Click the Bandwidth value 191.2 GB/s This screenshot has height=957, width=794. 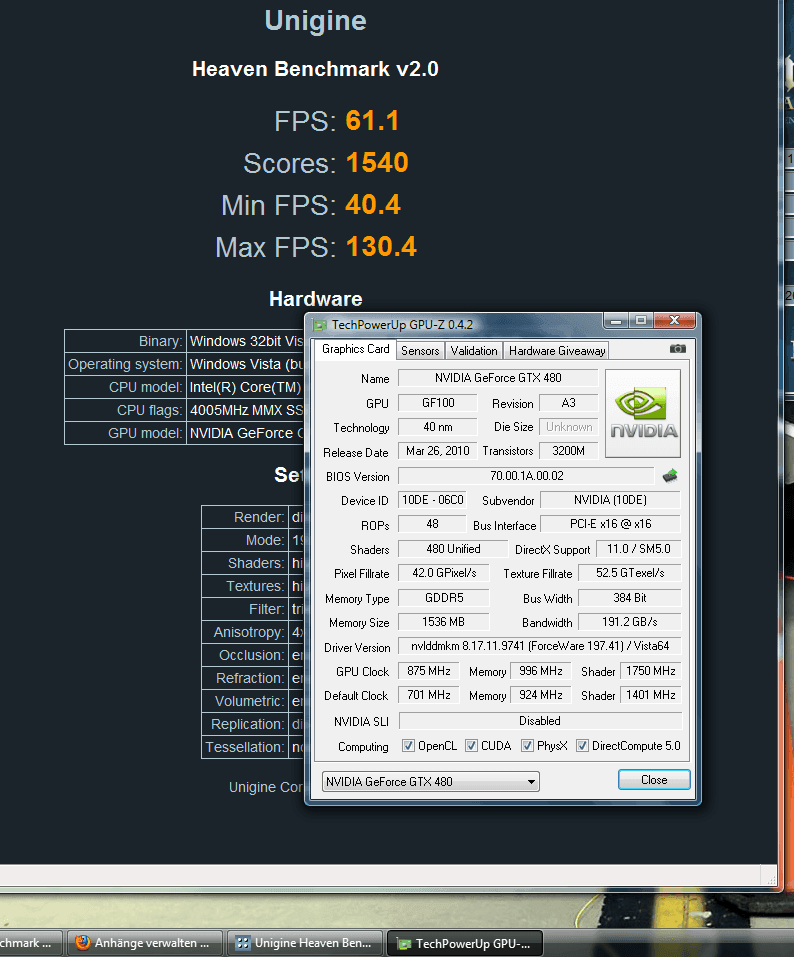630,622
